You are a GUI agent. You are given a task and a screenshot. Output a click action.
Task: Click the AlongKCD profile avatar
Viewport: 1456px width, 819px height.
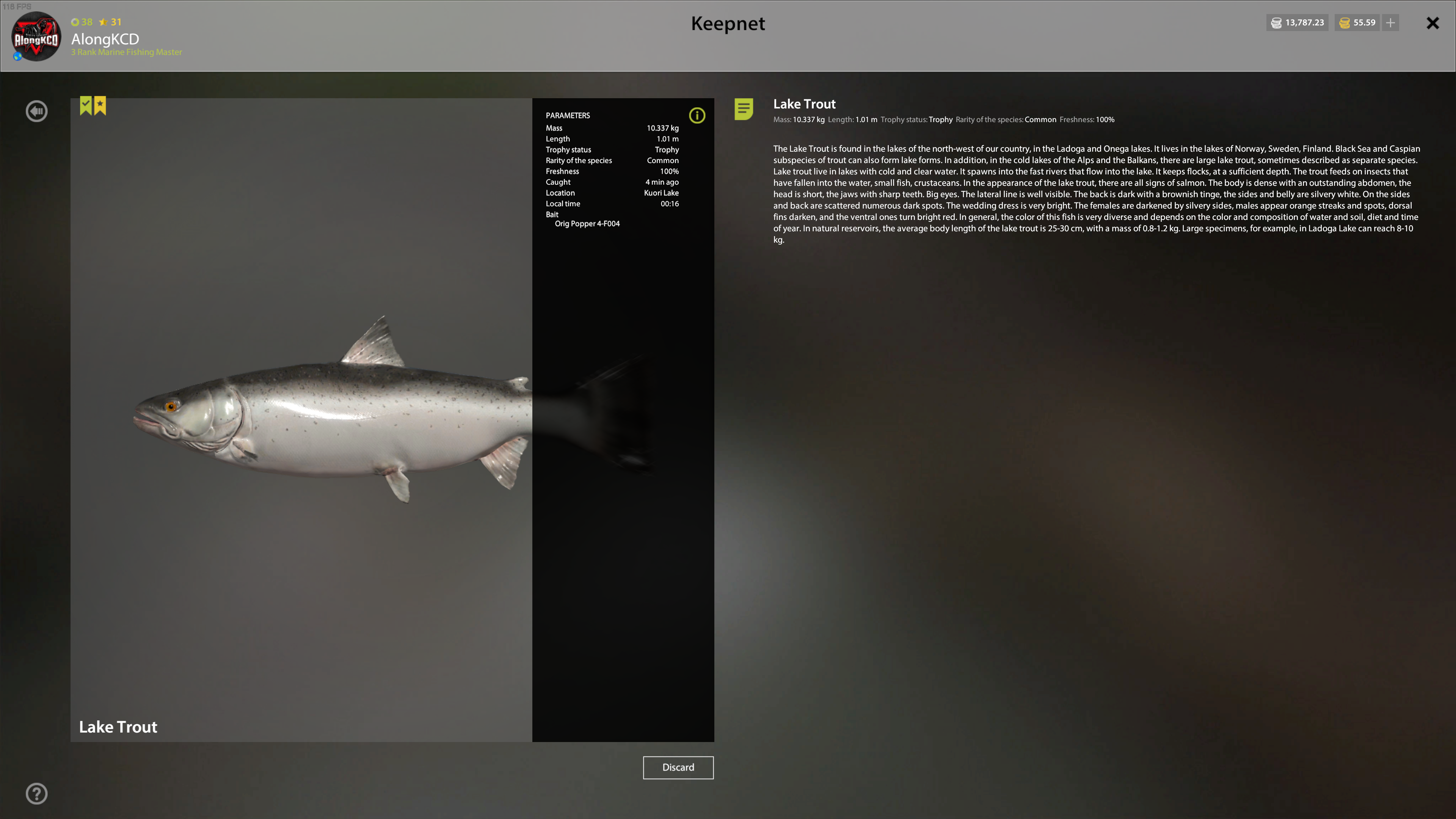(x=36, y=37)
